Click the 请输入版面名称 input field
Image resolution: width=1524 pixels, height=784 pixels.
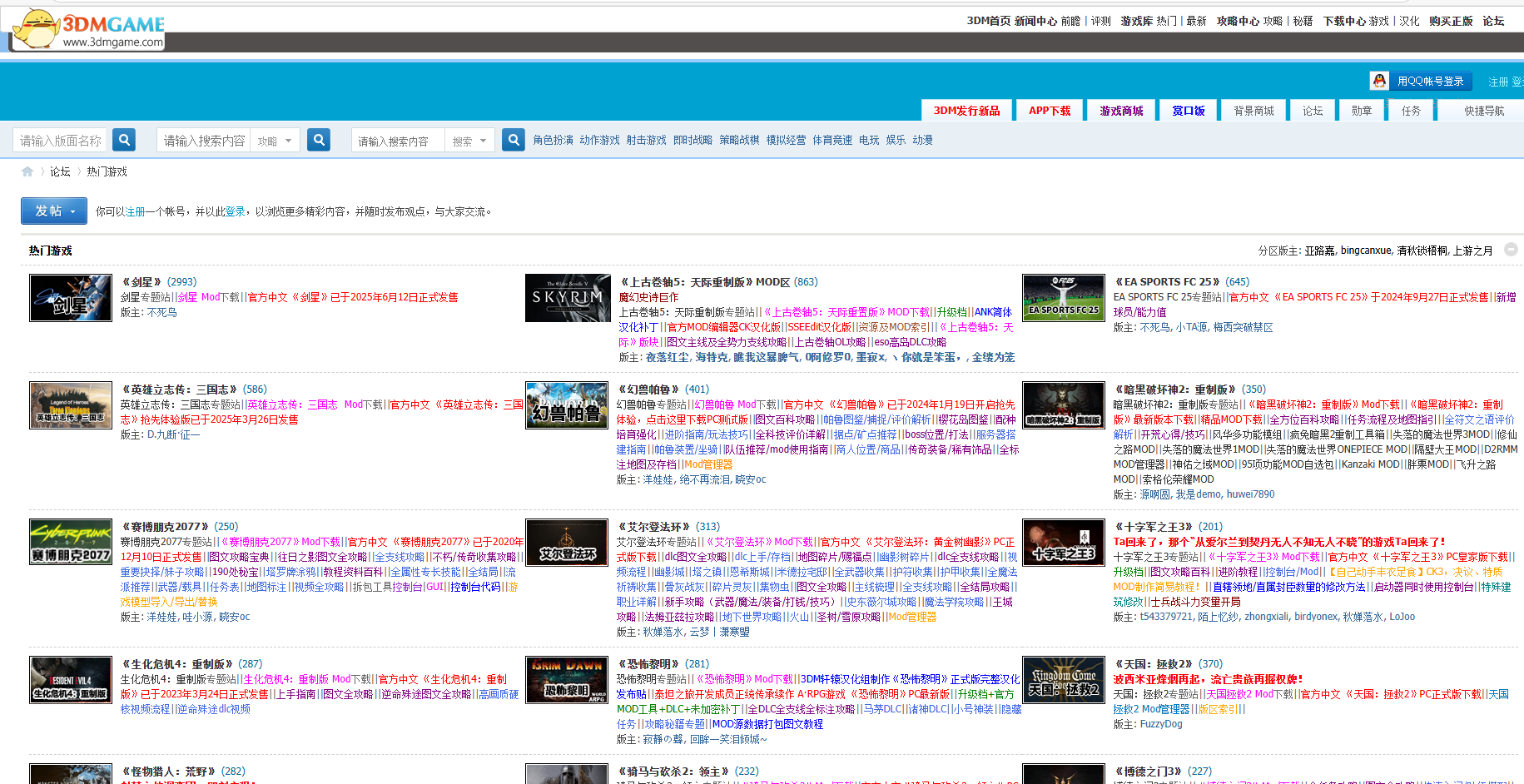tap(60, 141)
